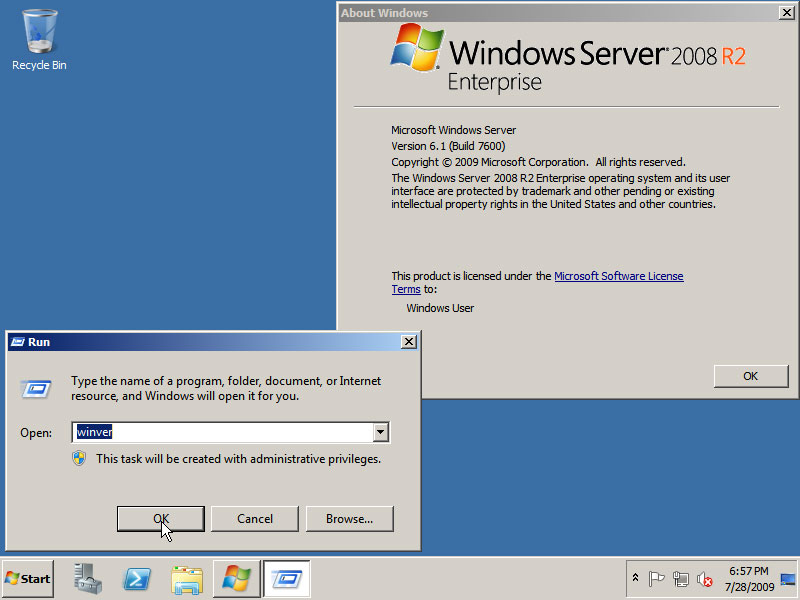
Task: Click OK in the About Windows dialog
Action: (x=751, y=376)
